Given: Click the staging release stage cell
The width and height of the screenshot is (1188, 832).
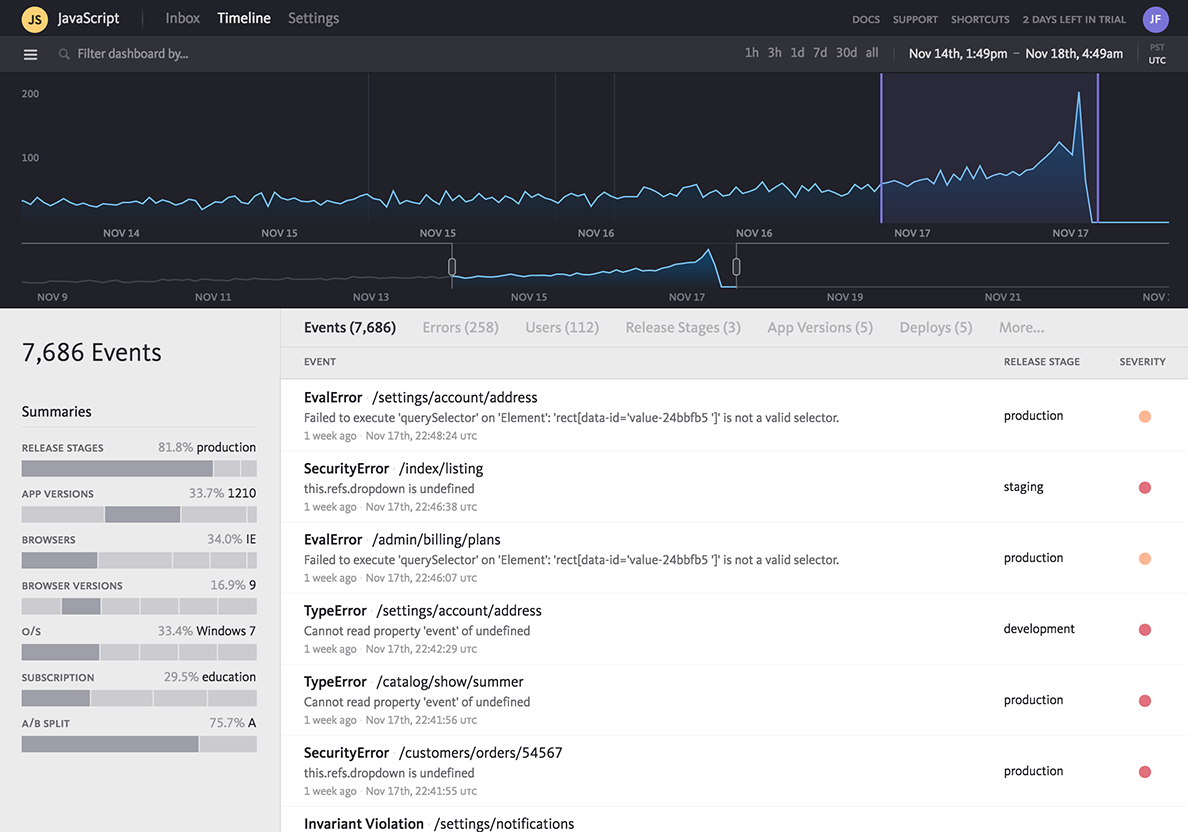Looking at the screenshot, I should (1024, 487).
